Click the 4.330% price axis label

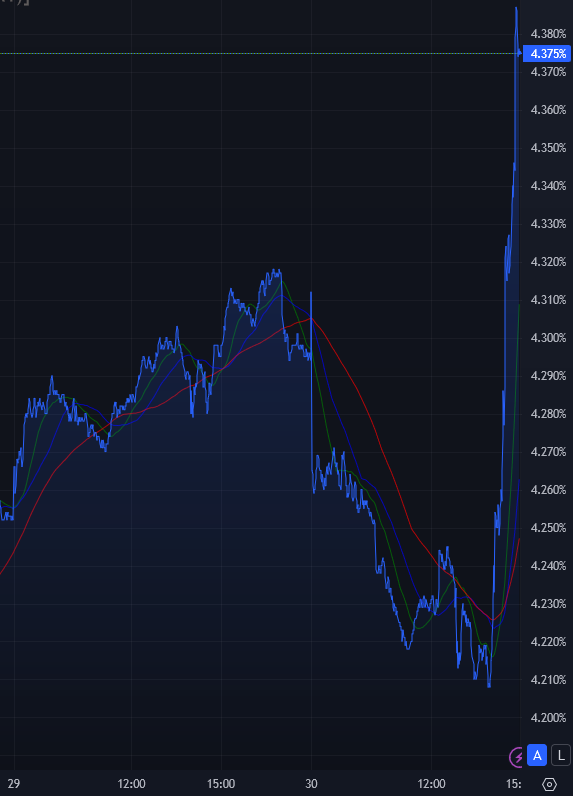point(548,224)
